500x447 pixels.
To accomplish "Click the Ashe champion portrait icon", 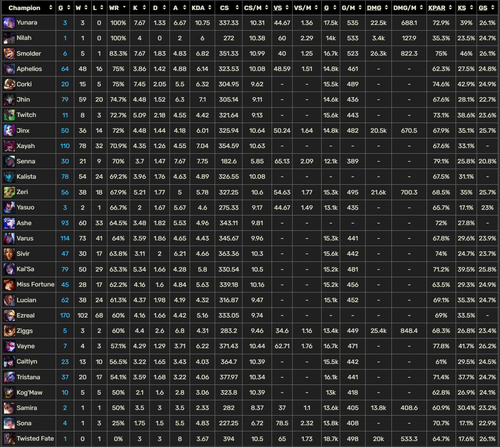I will (x=9, y=223).
